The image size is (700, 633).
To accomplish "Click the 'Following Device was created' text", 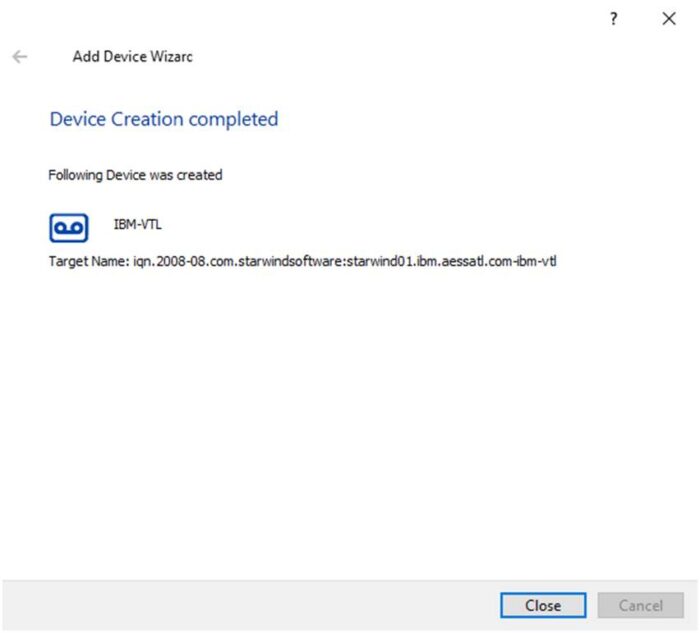I will 135,175.
